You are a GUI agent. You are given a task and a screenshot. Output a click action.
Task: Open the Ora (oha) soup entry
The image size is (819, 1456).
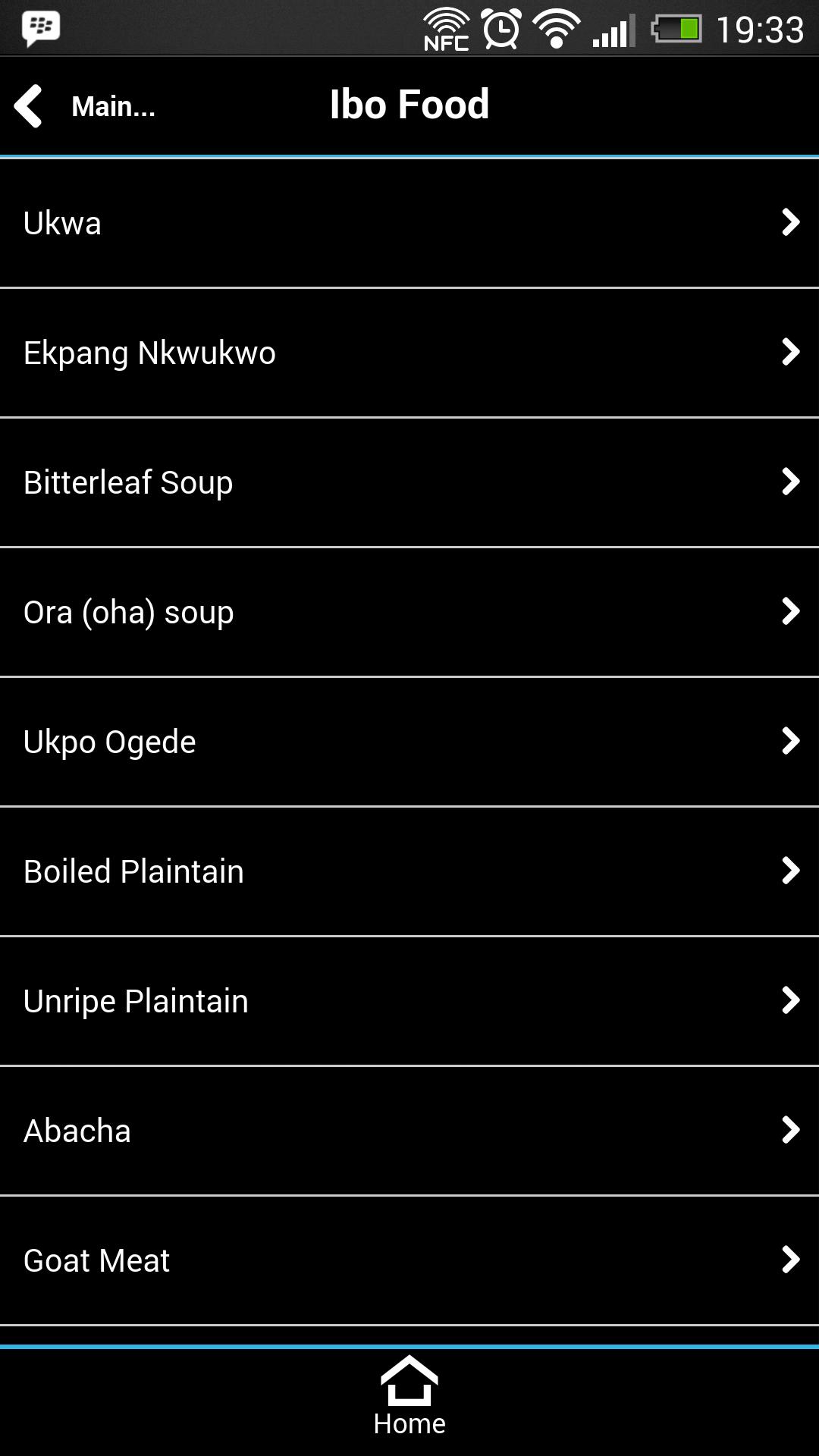pos(129,613)
